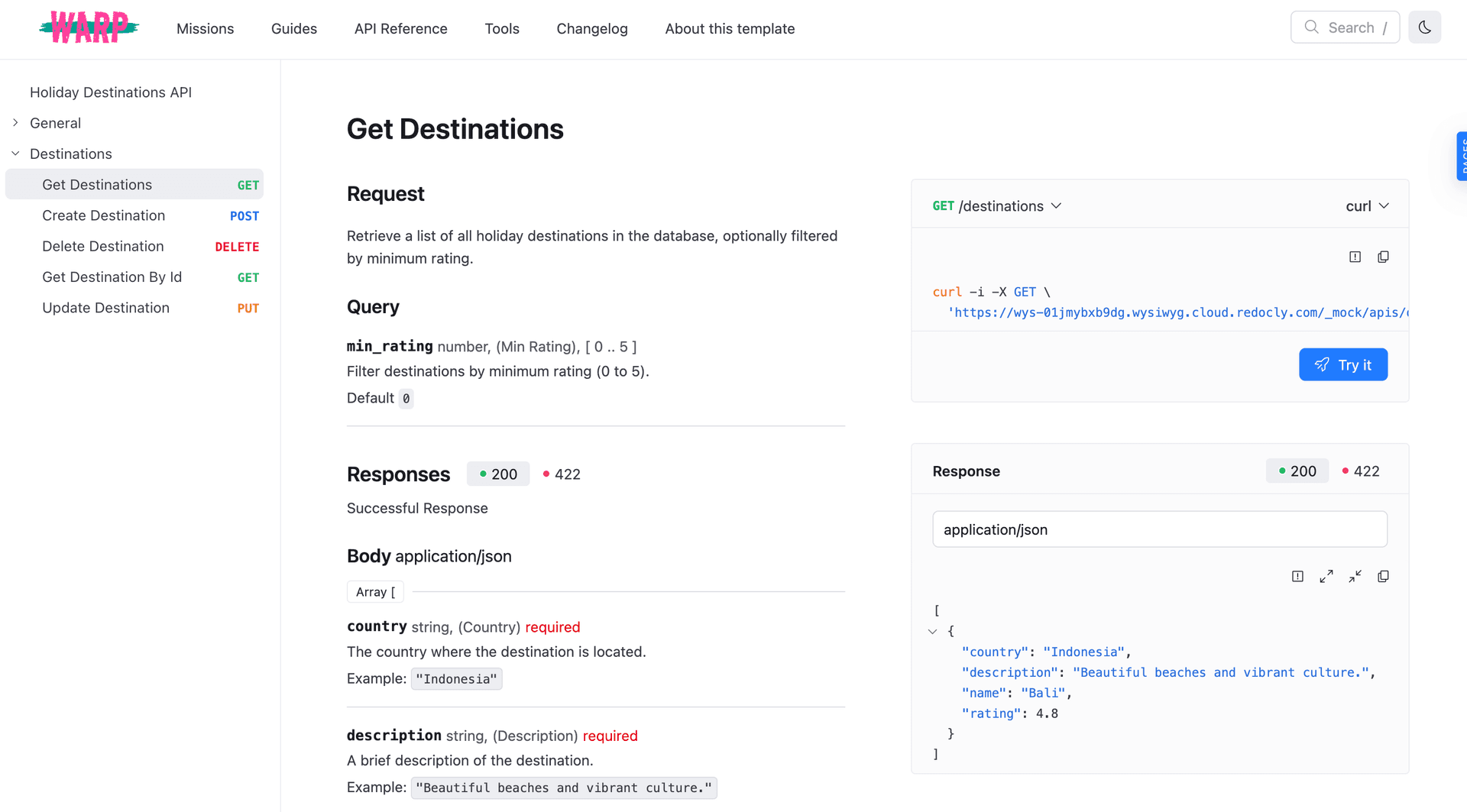This screenshot has width=1467, height=812.
Task: Open search with the magnifier icon
Action: (x=1312, y=27)
